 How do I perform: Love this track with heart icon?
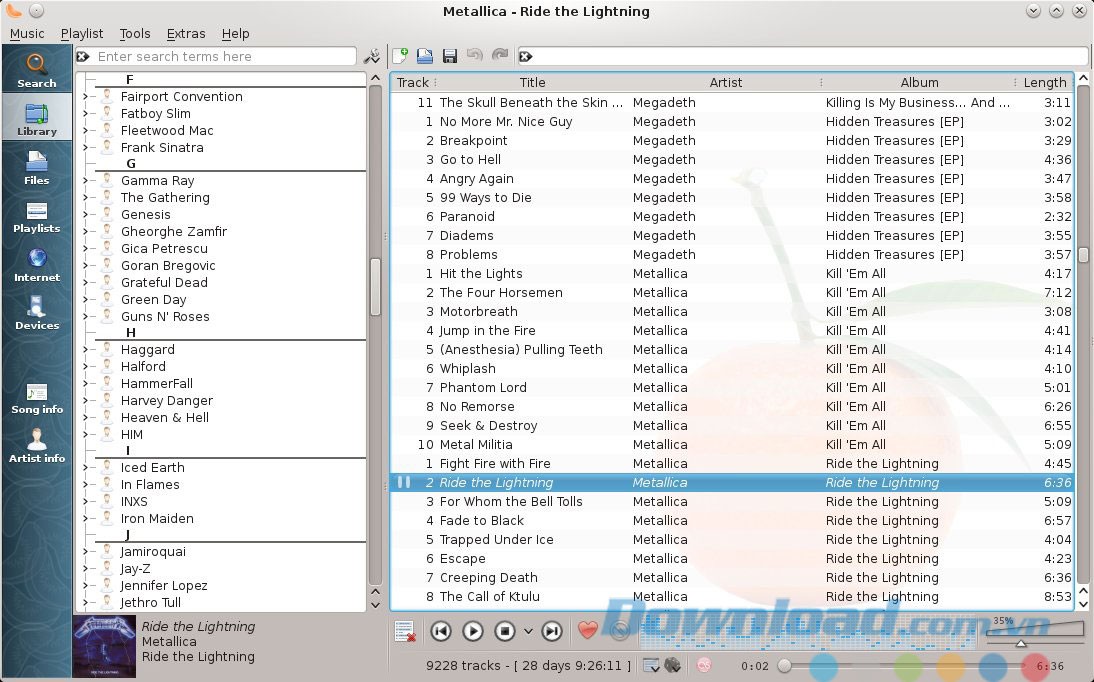(588, 631)
